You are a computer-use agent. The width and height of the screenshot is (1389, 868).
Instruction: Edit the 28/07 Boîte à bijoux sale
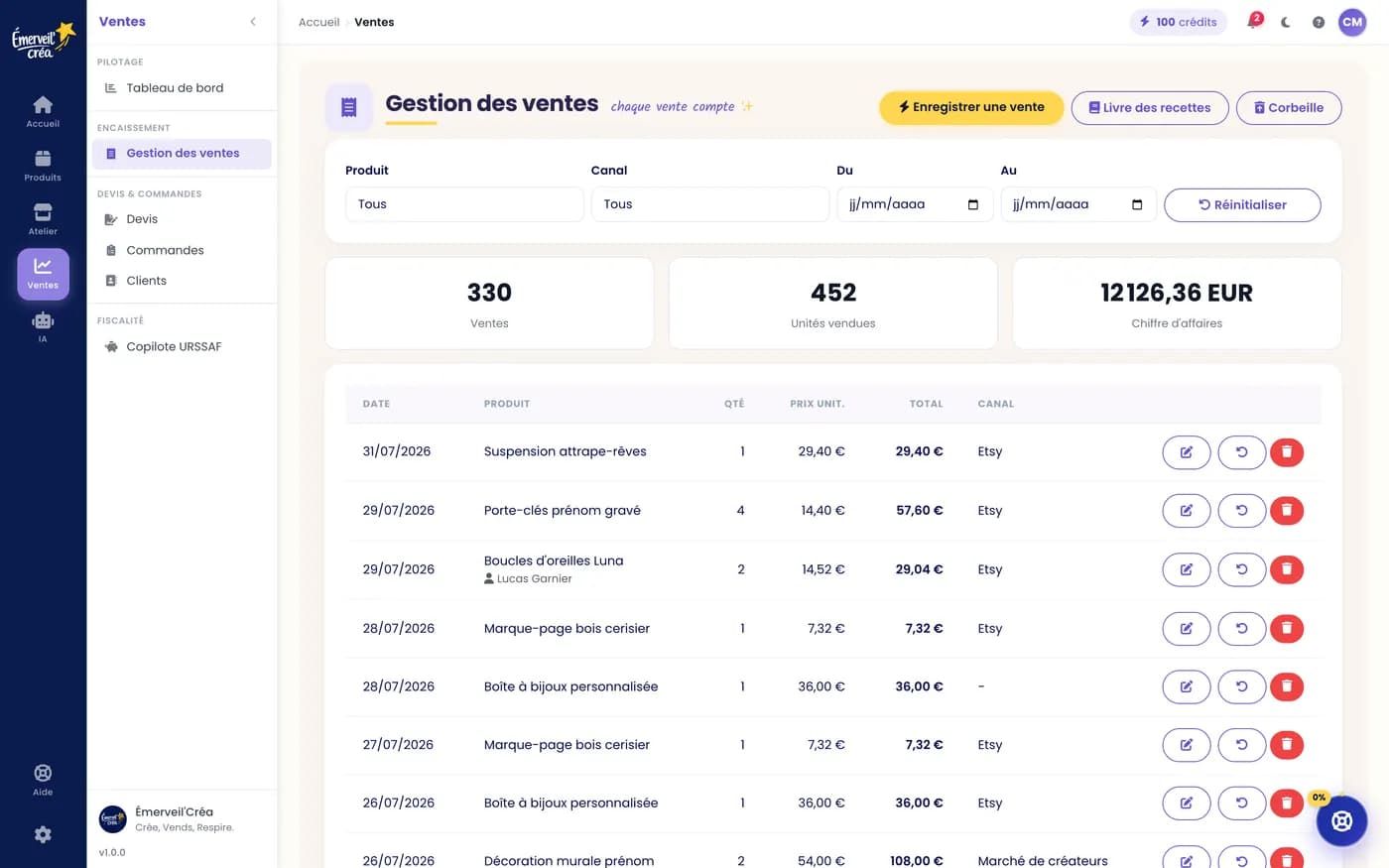[x=1187, y=686]
